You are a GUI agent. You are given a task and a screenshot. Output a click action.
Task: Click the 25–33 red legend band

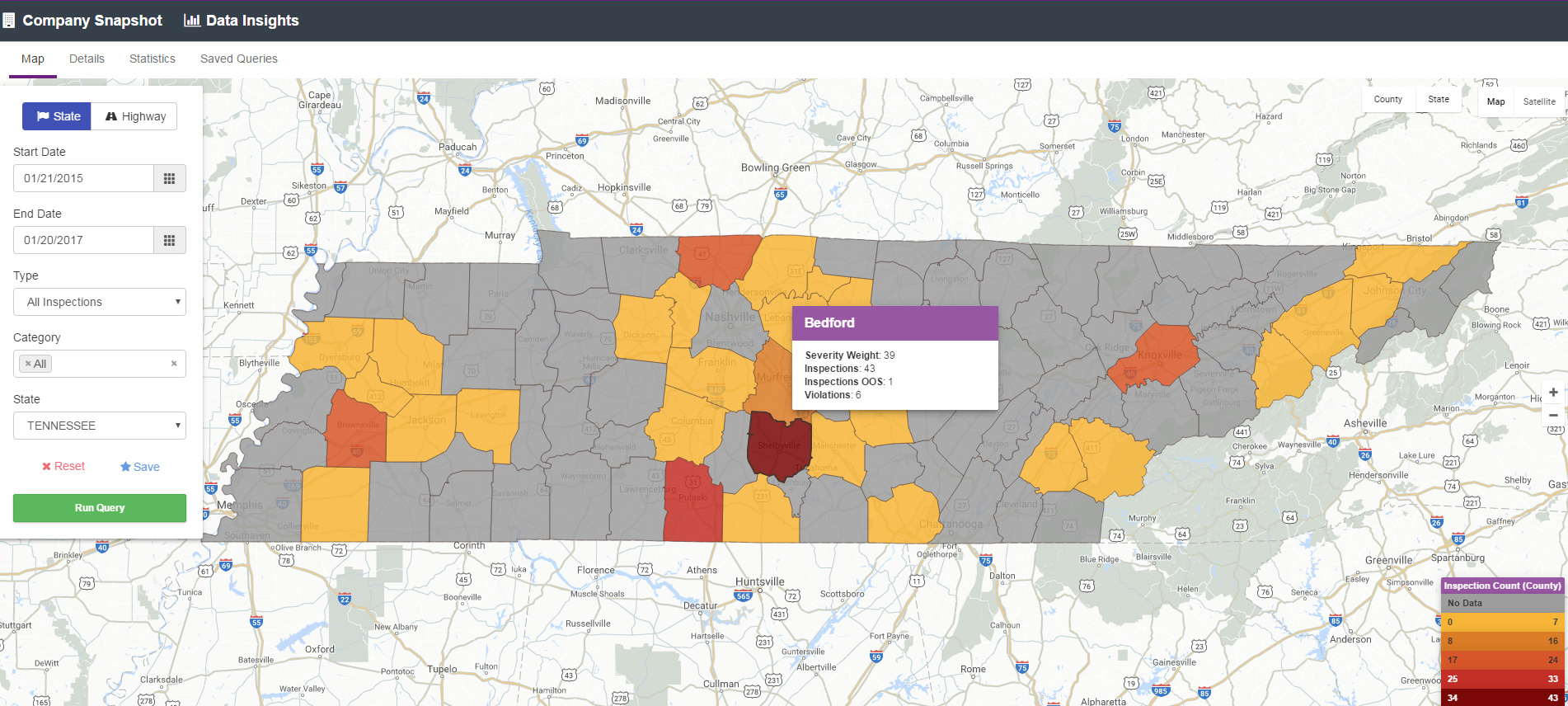pos(1502,679)
